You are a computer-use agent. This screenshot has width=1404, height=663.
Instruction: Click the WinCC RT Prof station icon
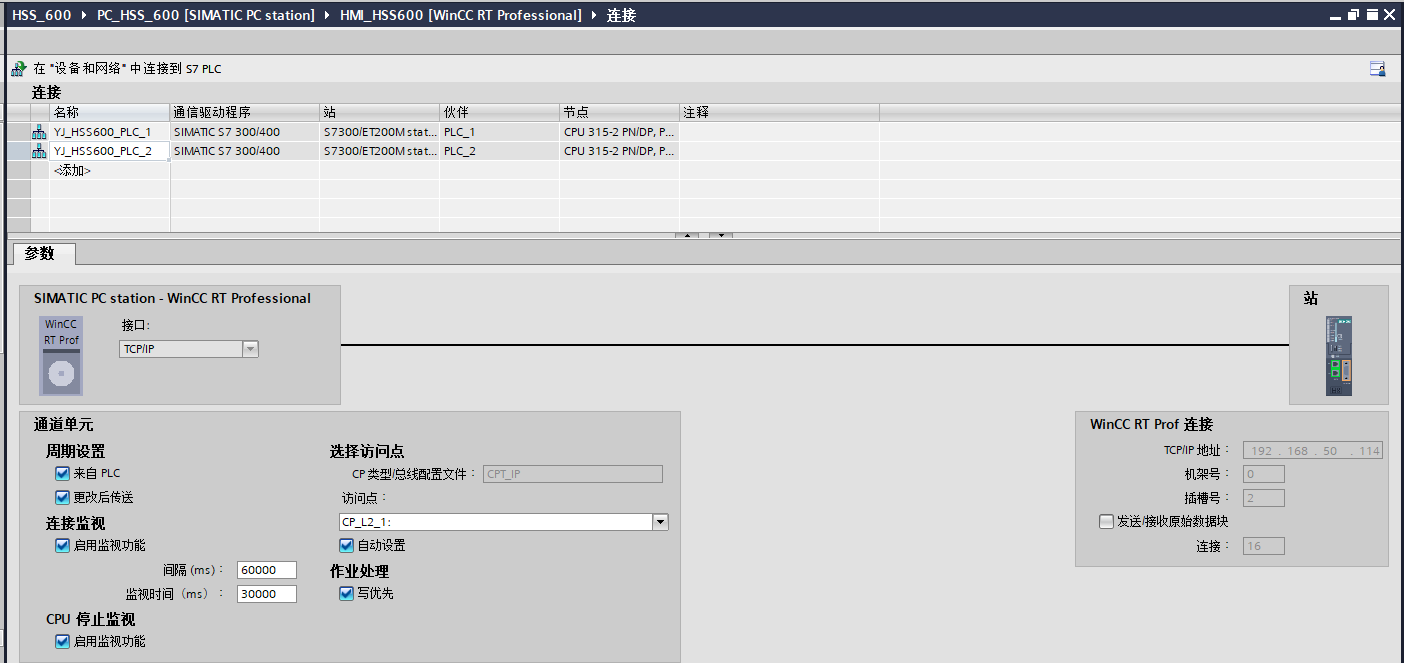click(61, 355)
